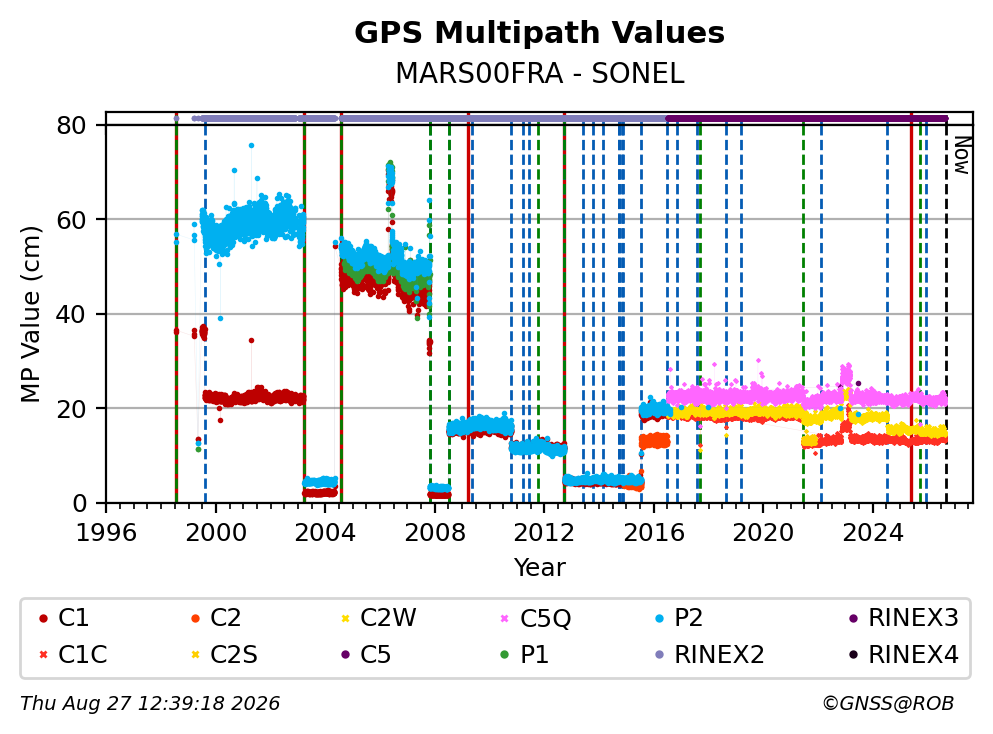Screen dimensions: 993x734
Task: Click the P1 legend entry
Action: tap(524, 654)
